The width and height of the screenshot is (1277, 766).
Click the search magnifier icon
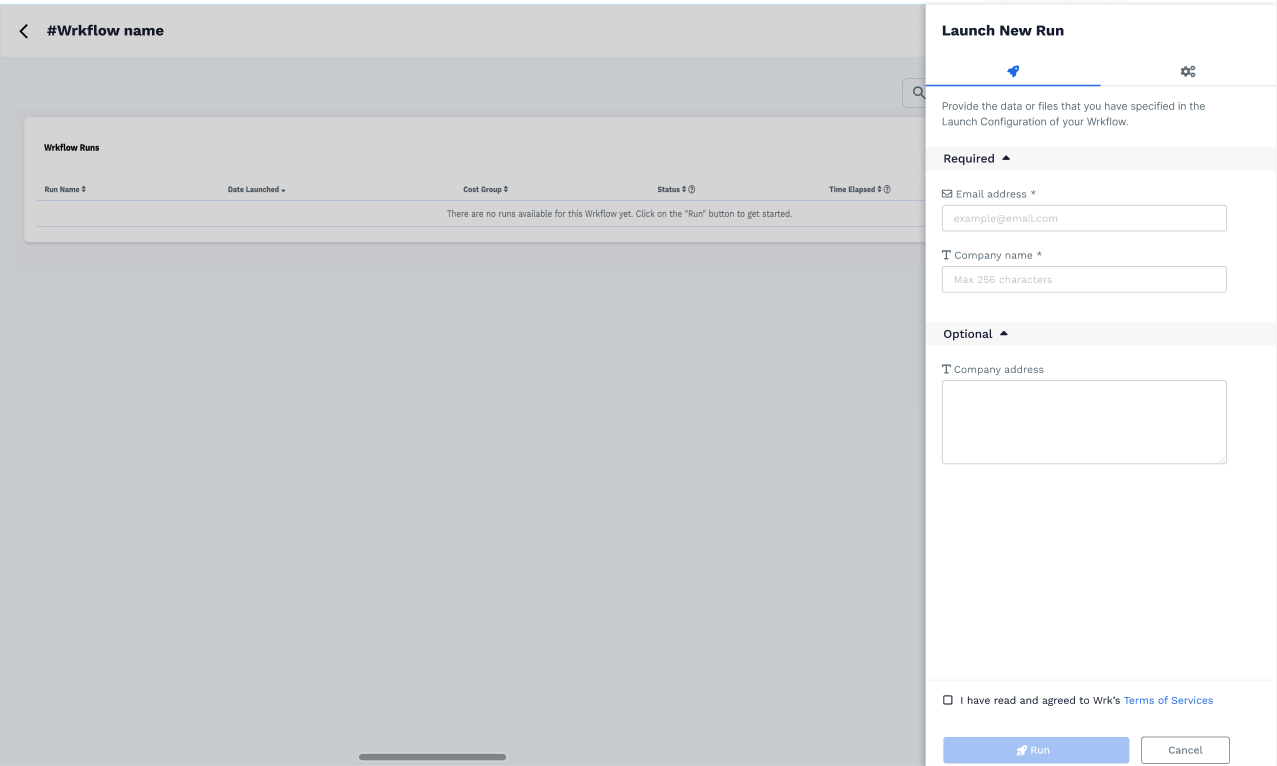click(916, 93)
